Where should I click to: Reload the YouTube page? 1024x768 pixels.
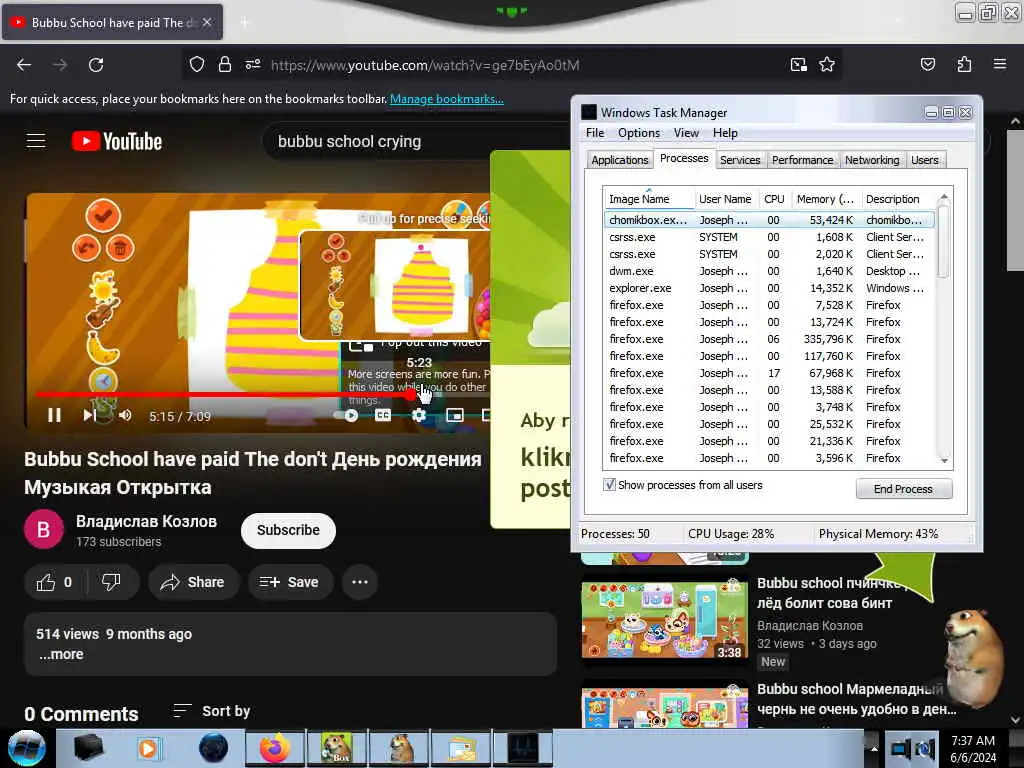click(x=96, y=65)
